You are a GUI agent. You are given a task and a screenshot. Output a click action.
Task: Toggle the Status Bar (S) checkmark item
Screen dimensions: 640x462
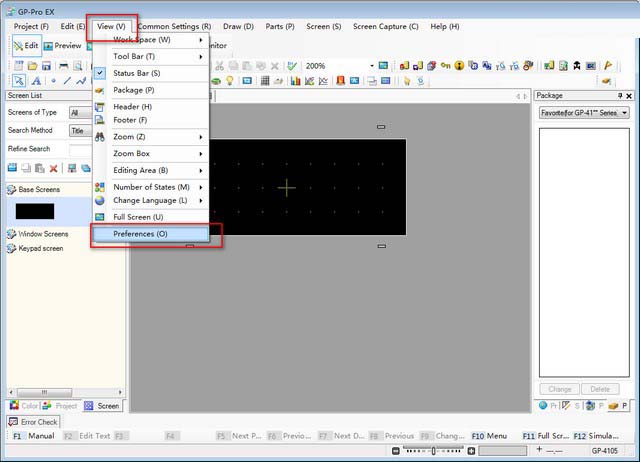pyautogui.click(x=151, y=73)
